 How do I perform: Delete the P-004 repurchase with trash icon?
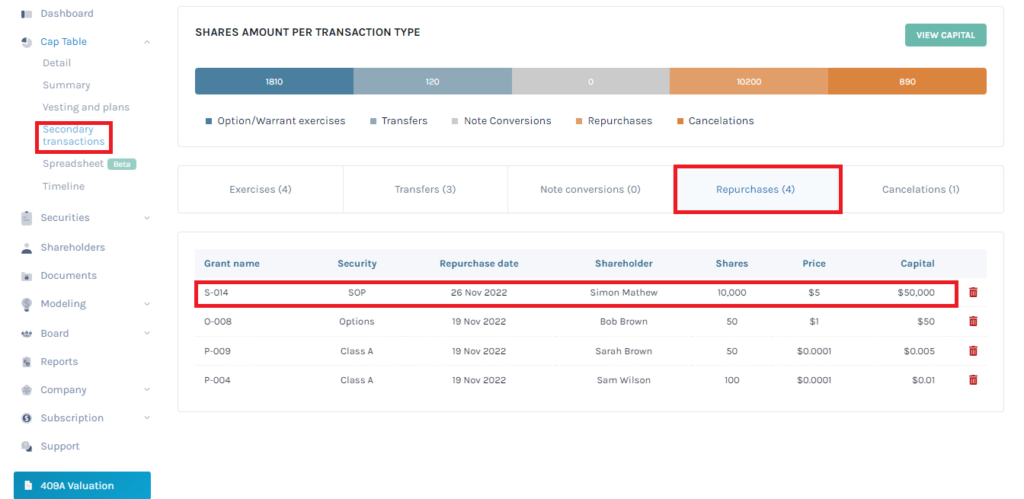973,379
